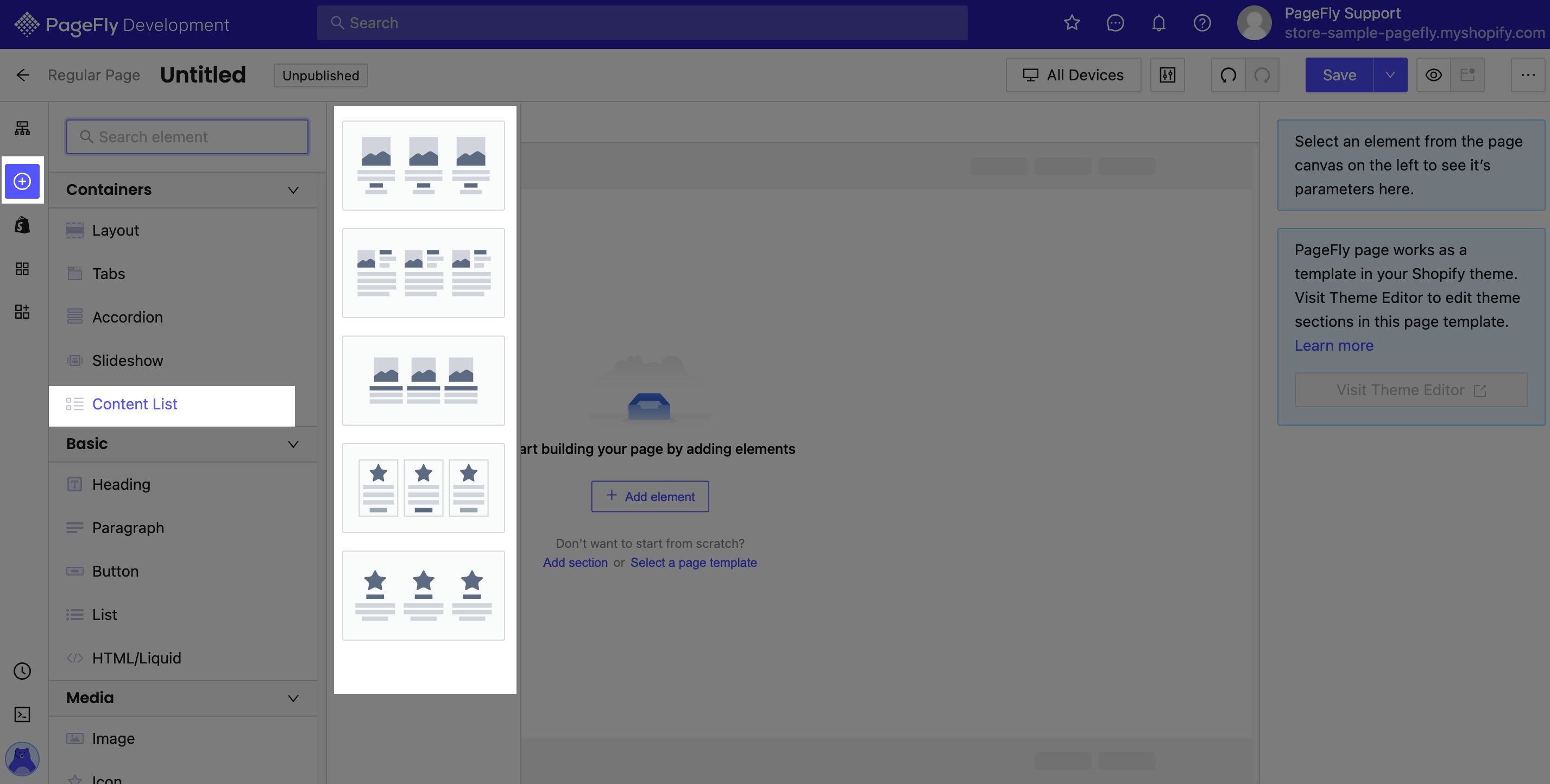Select the Button element
Screen dimensions: 1550x784
click(x=182, y=571)
